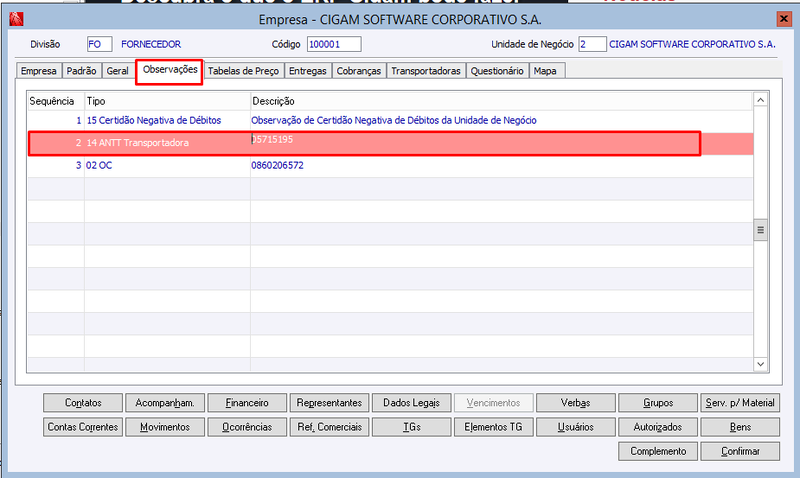800x478 pixels.
Task: Click description Observação de Certidão Negativa
Action: (x=394, y=120)
